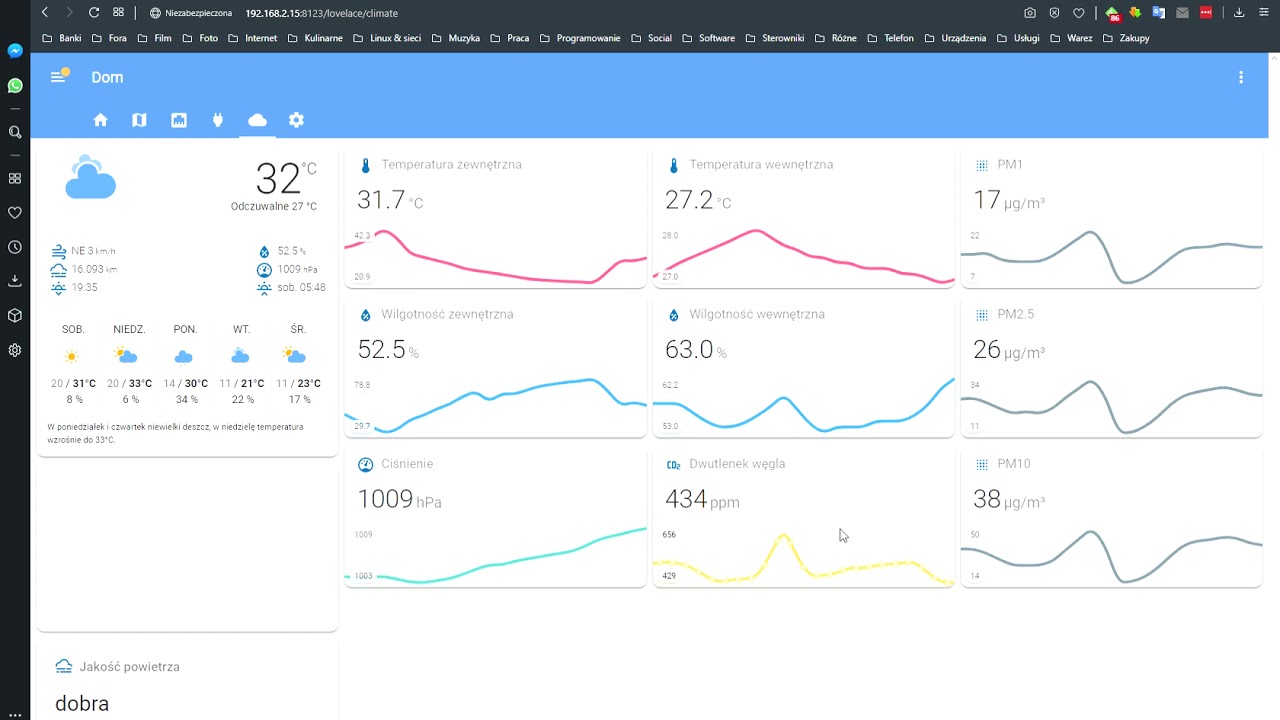Go back in browser history
1280x720 pixels.
pyautogui.click(x=45, y=12)
